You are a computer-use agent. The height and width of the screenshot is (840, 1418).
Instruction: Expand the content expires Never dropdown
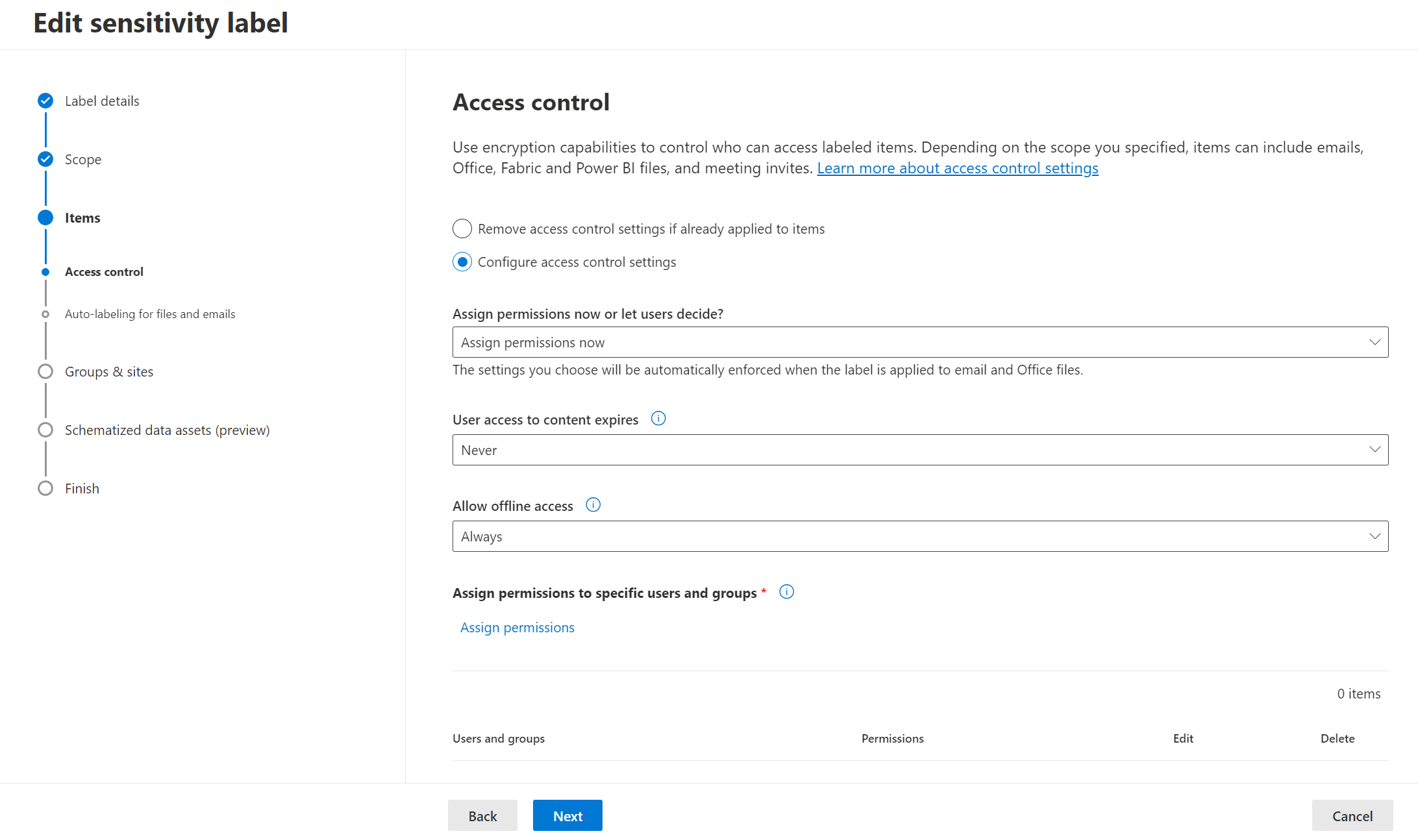pyautogui.click(x=920, y=450)
